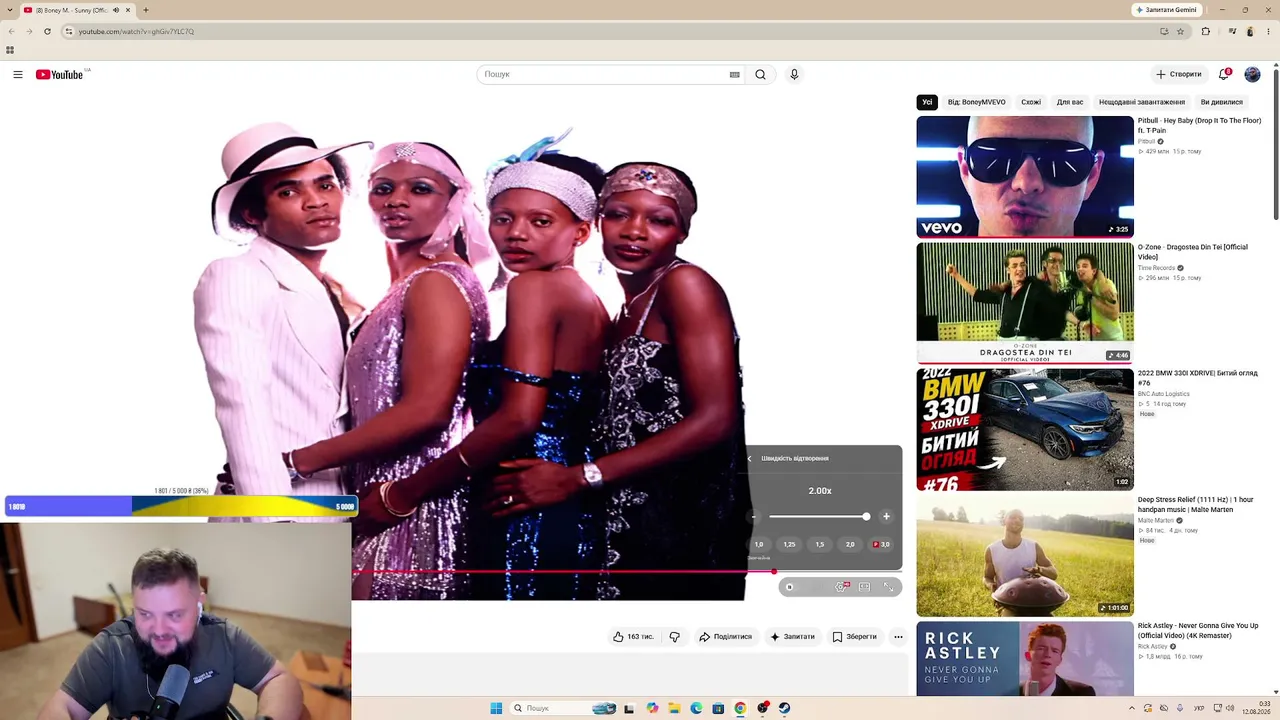Open the Rick Astley video title link
This screenshot has height=720, width=1280.
click(x=1198, y=631)
